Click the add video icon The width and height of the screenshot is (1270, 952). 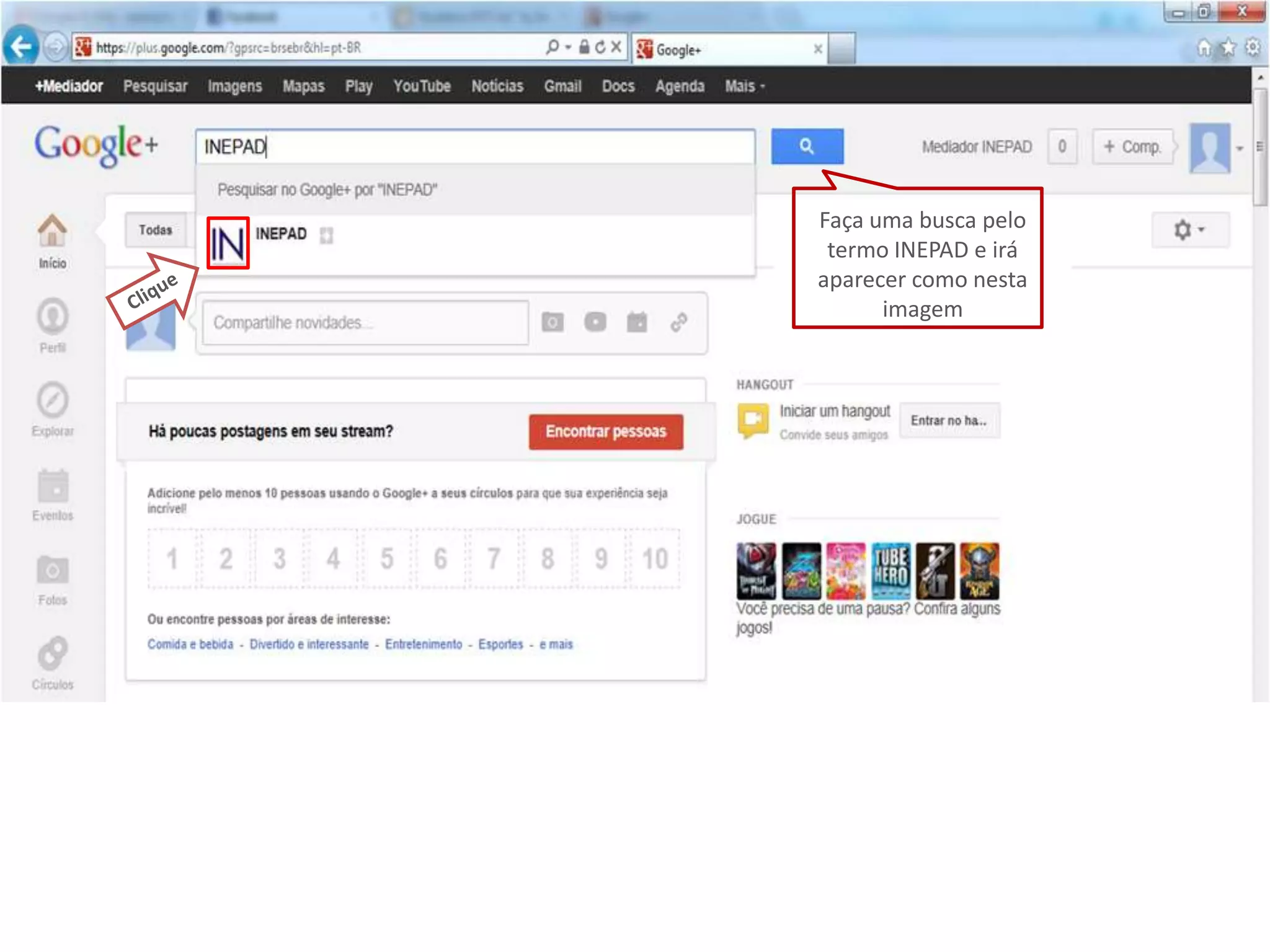point(595,322)
